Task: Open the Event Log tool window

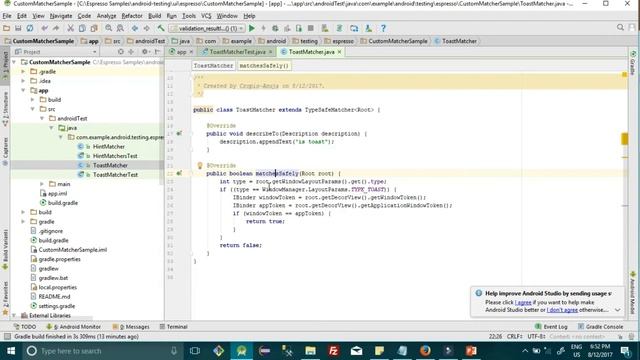Action: (x=551, y=327)
